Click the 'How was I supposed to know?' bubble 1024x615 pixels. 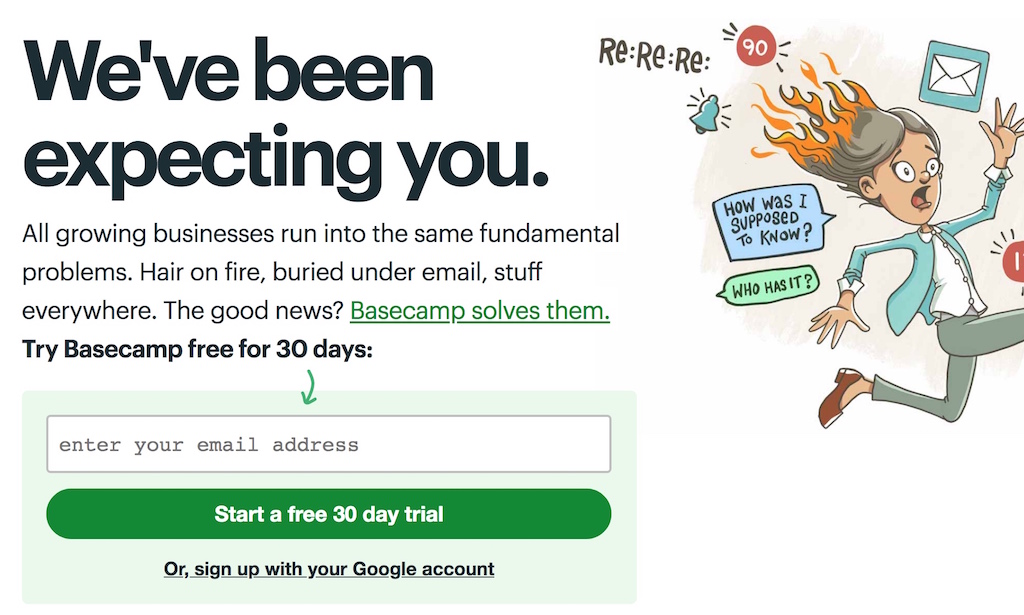[x=771, y=222]
